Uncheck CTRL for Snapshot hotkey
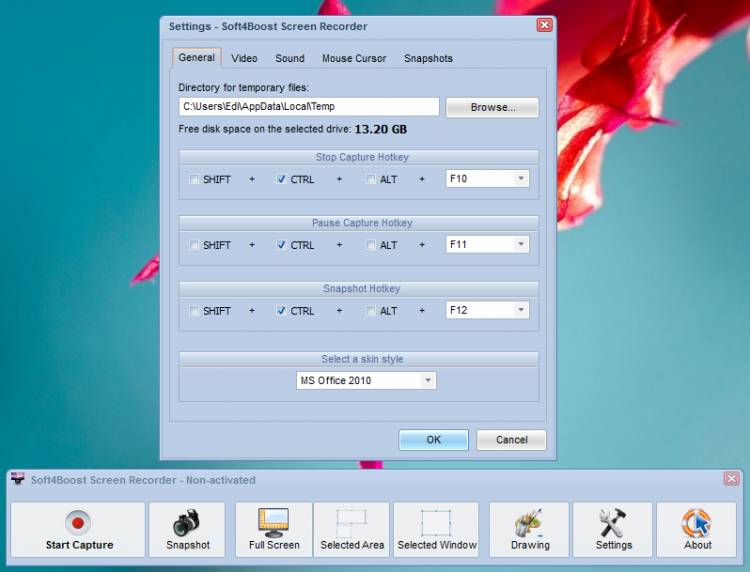 (281, 311)
